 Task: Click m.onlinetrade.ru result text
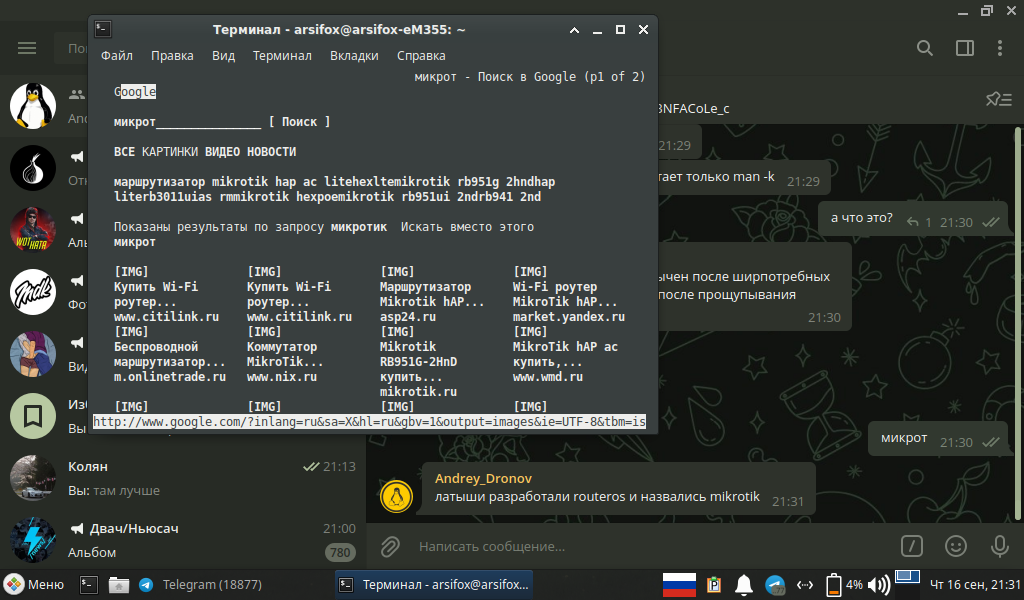pyautogui.click(x=170, y=377)
